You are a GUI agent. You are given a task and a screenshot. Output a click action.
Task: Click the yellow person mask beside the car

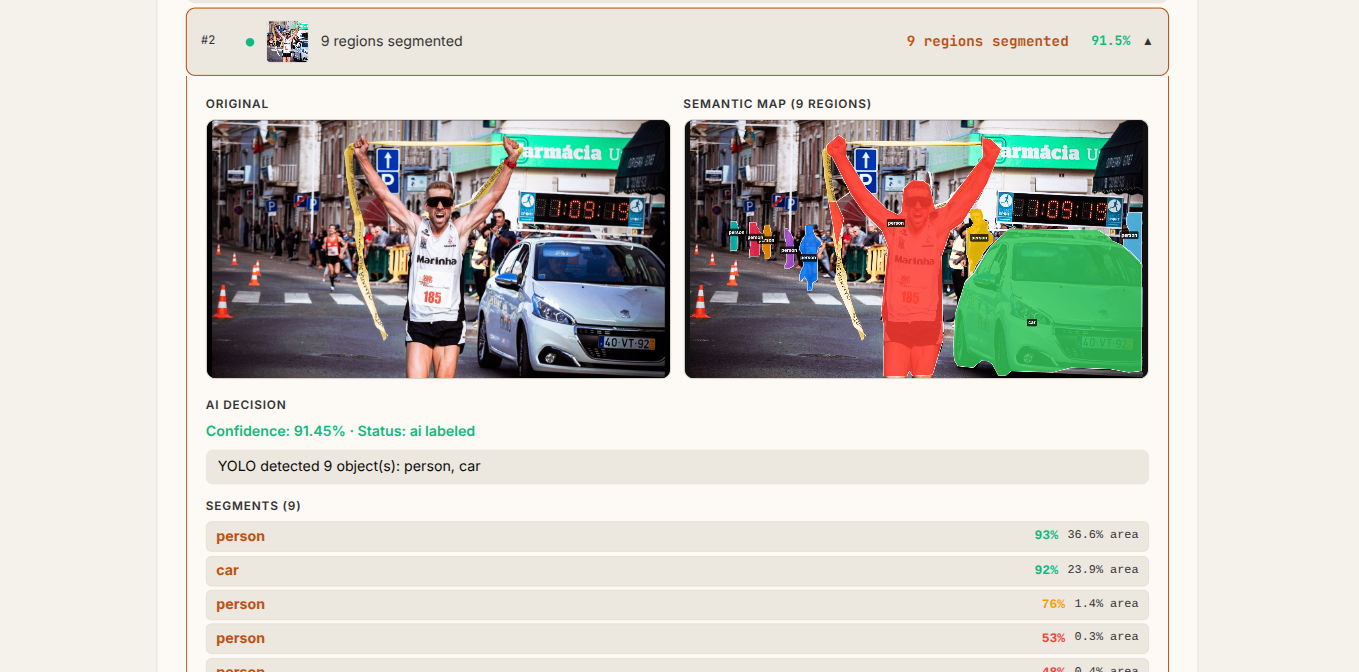click(977, 240)
